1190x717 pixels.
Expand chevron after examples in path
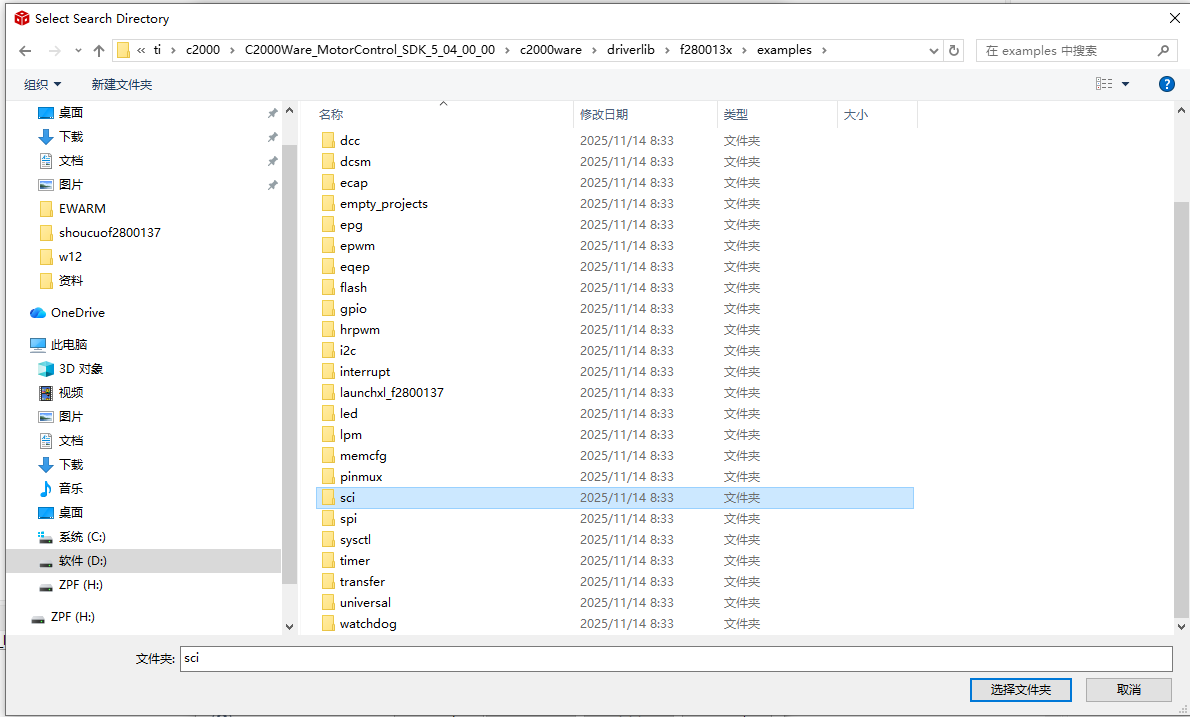tap(824, 51)
